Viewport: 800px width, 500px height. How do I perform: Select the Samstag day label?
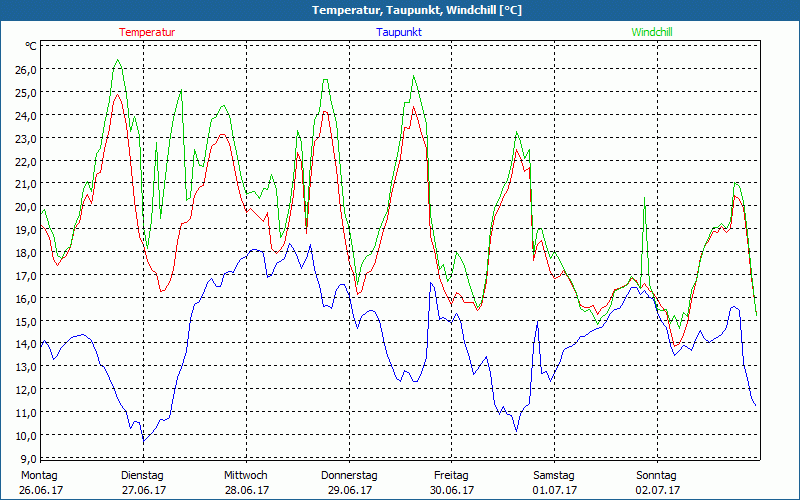coord(554,475)
